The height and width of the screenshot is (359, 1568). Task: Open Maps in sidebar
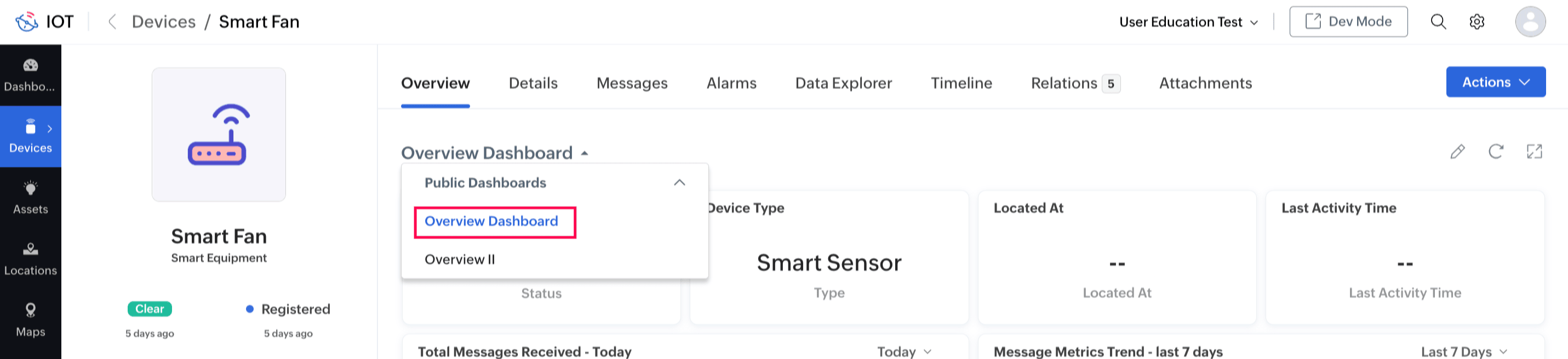(x=31, y=320)
